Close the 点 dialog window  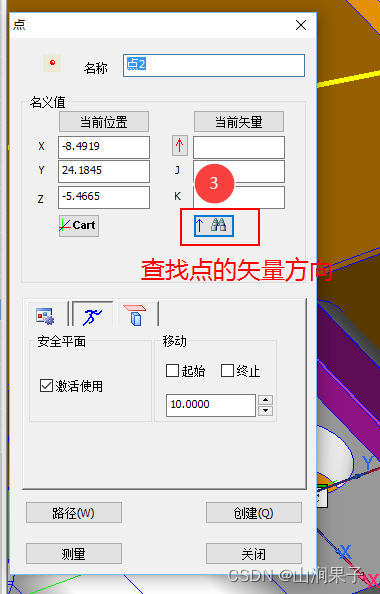(x=301, y=25)
